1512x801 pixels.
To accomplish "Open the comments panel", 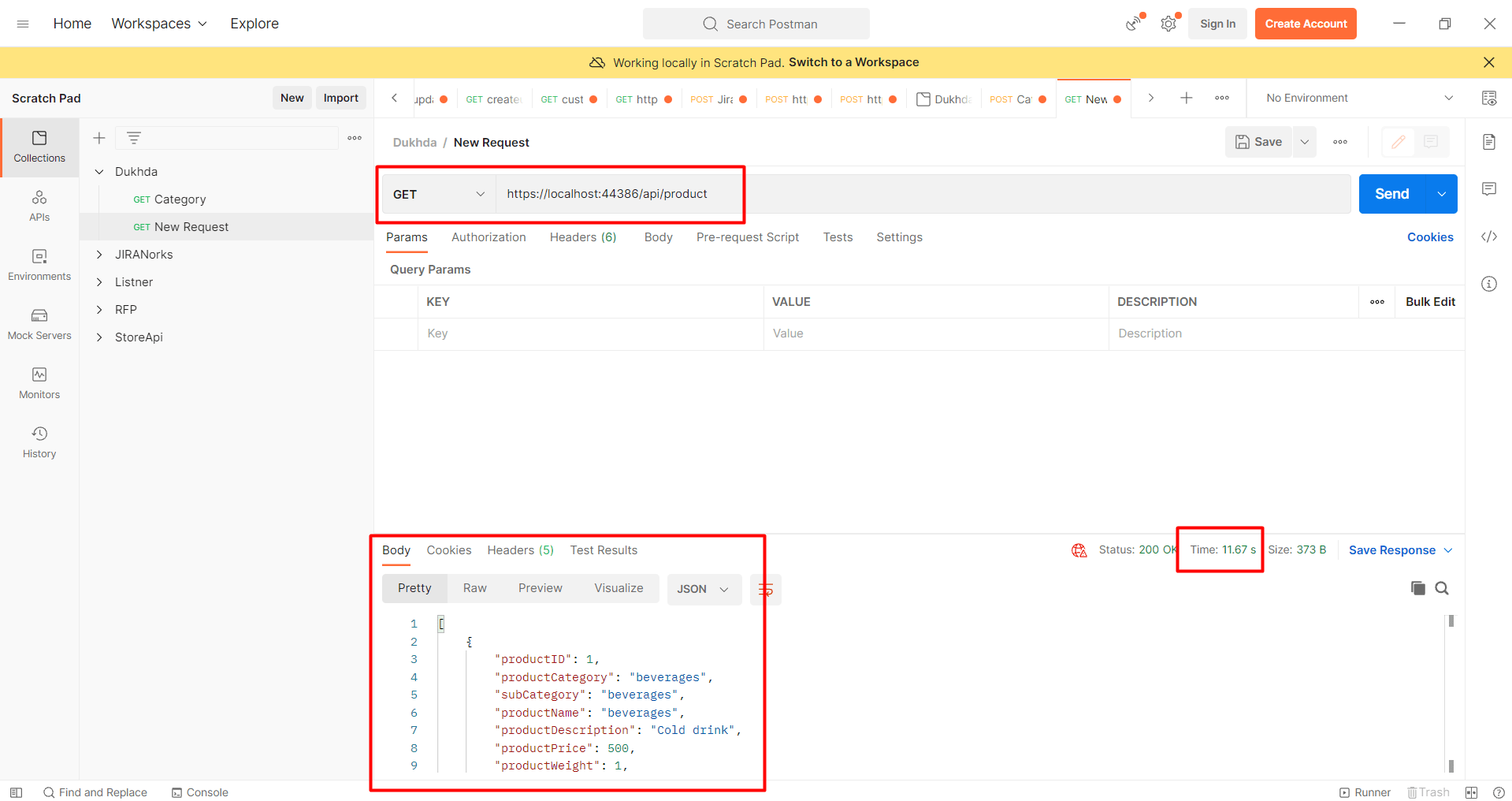I will coord(1489,189).
